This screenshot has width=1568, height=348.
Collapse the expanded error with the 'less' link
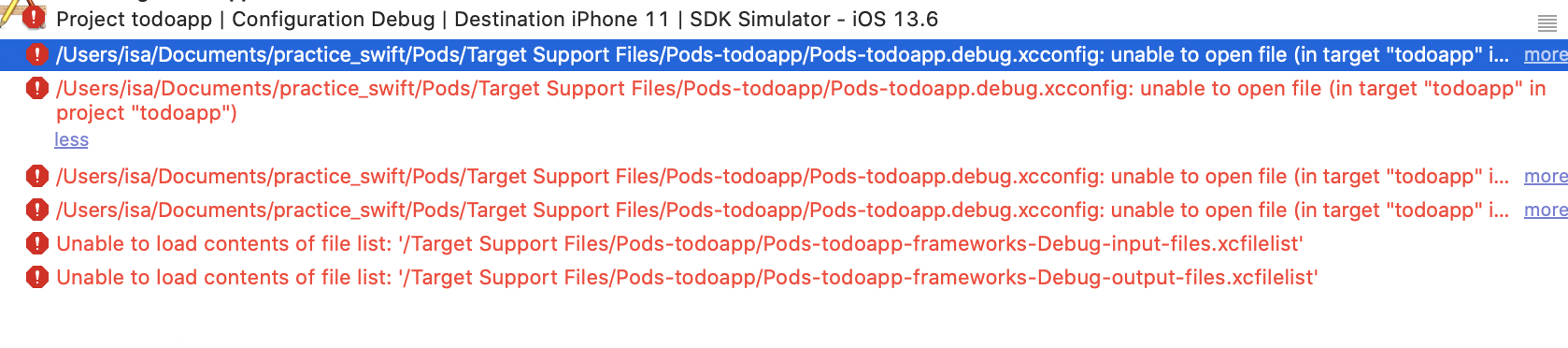pos(71,139)
